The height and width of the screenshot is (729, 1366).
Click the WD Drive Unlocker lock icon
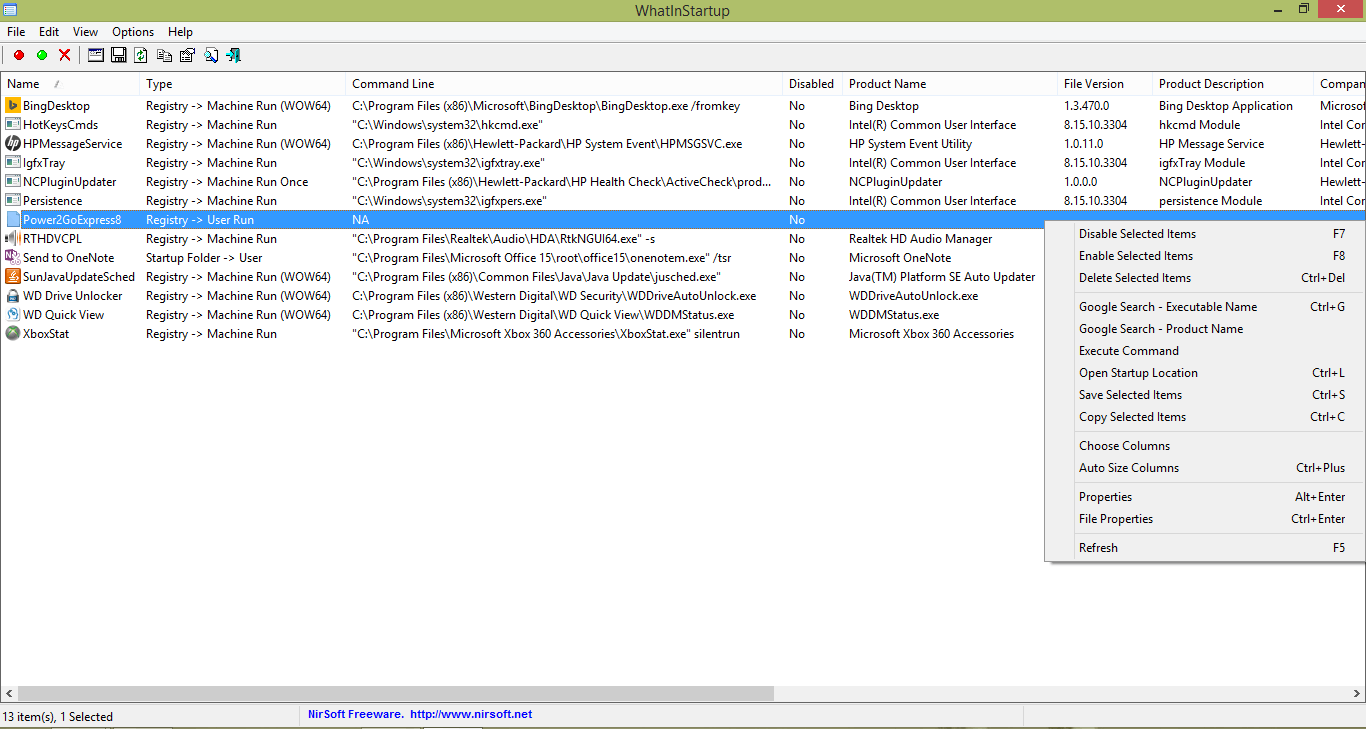(x=13, y=296)
